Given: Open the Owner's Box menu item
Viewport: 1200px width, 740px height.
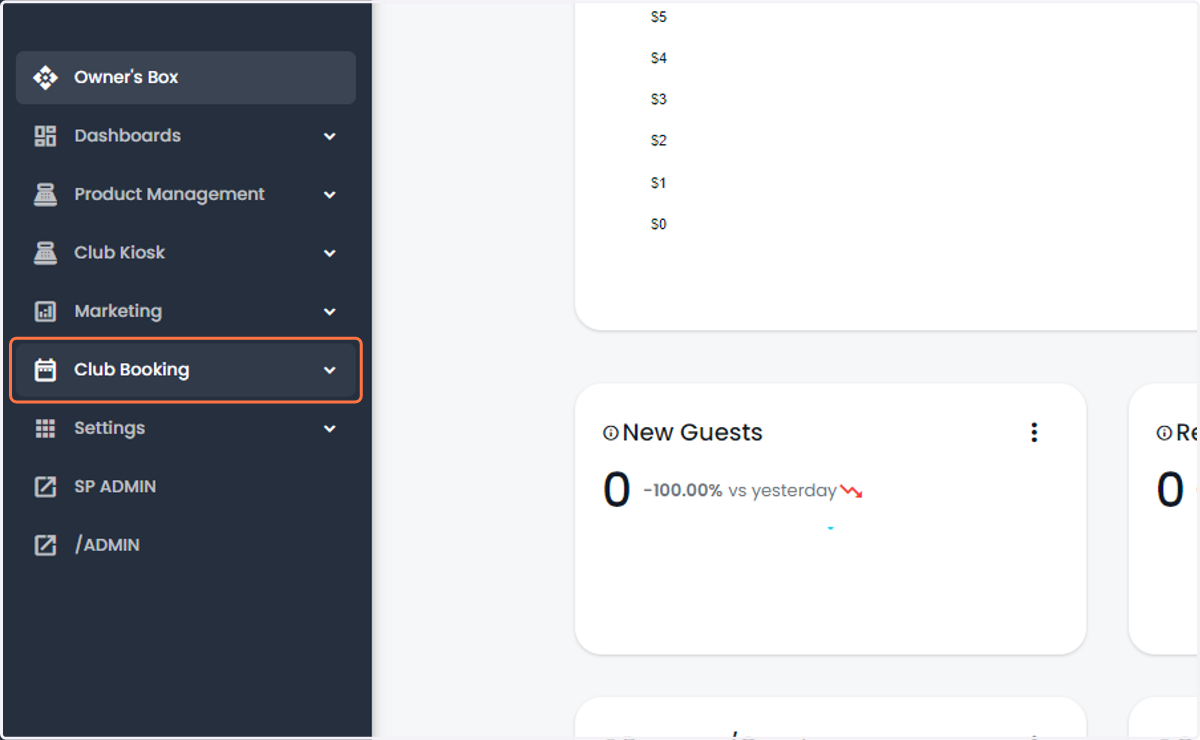Looking at the screenshot, I should tap(186, 78).
